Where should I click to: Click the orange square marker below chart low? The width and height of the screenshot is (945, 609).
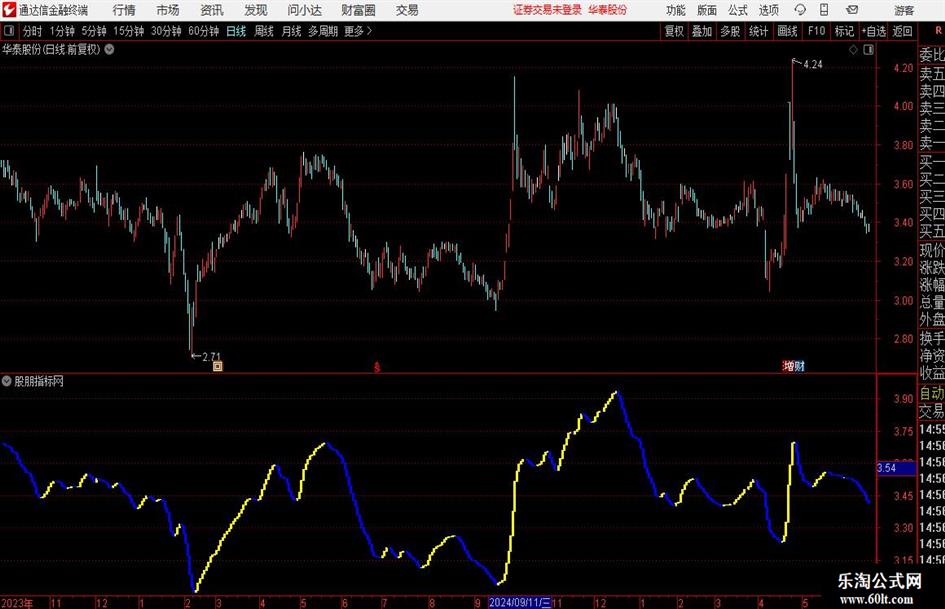(x=218, y=366)
